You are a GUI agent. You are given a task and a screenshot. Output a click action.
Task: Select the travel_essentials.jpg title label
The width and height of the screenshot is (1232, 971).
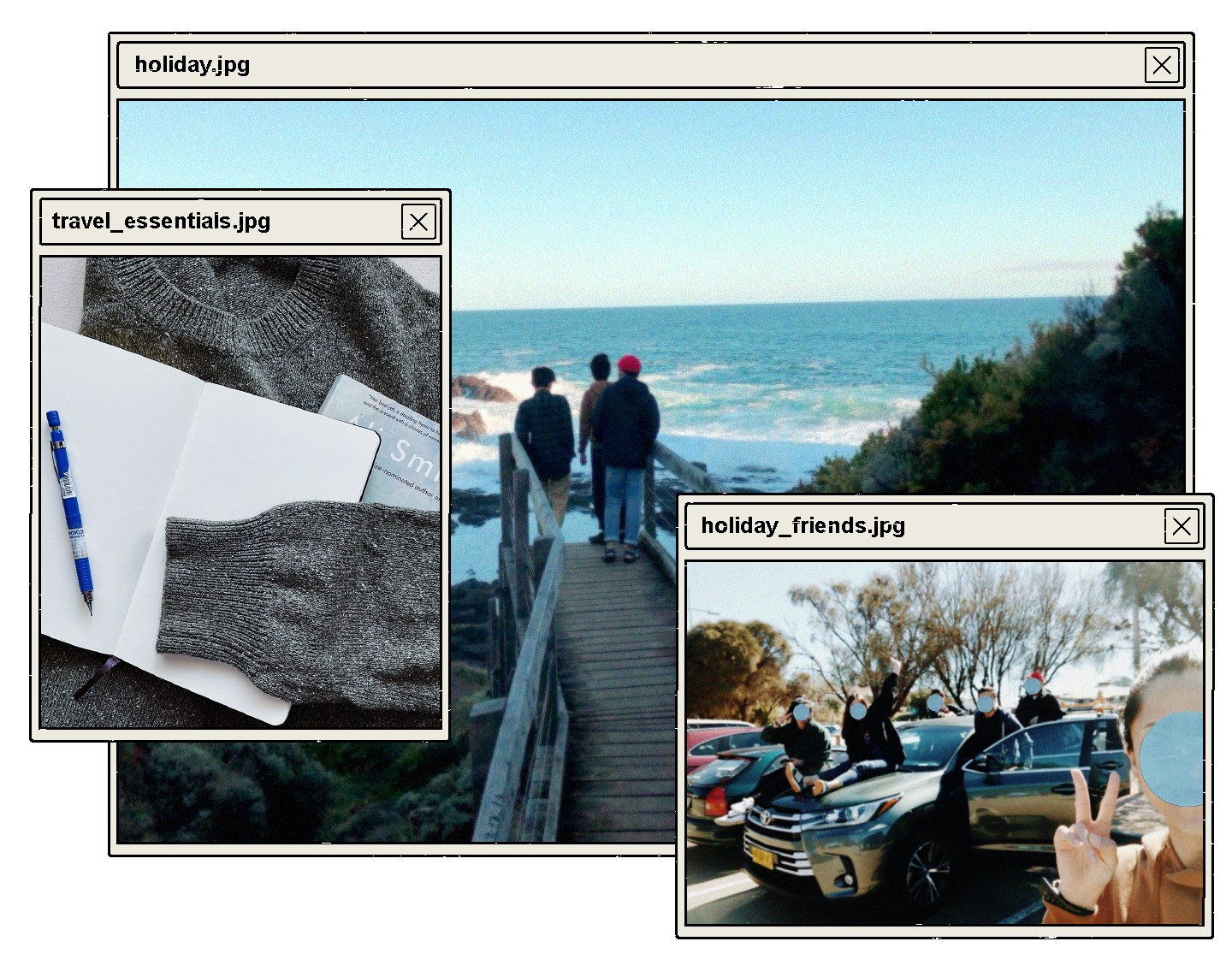[161, 222]
